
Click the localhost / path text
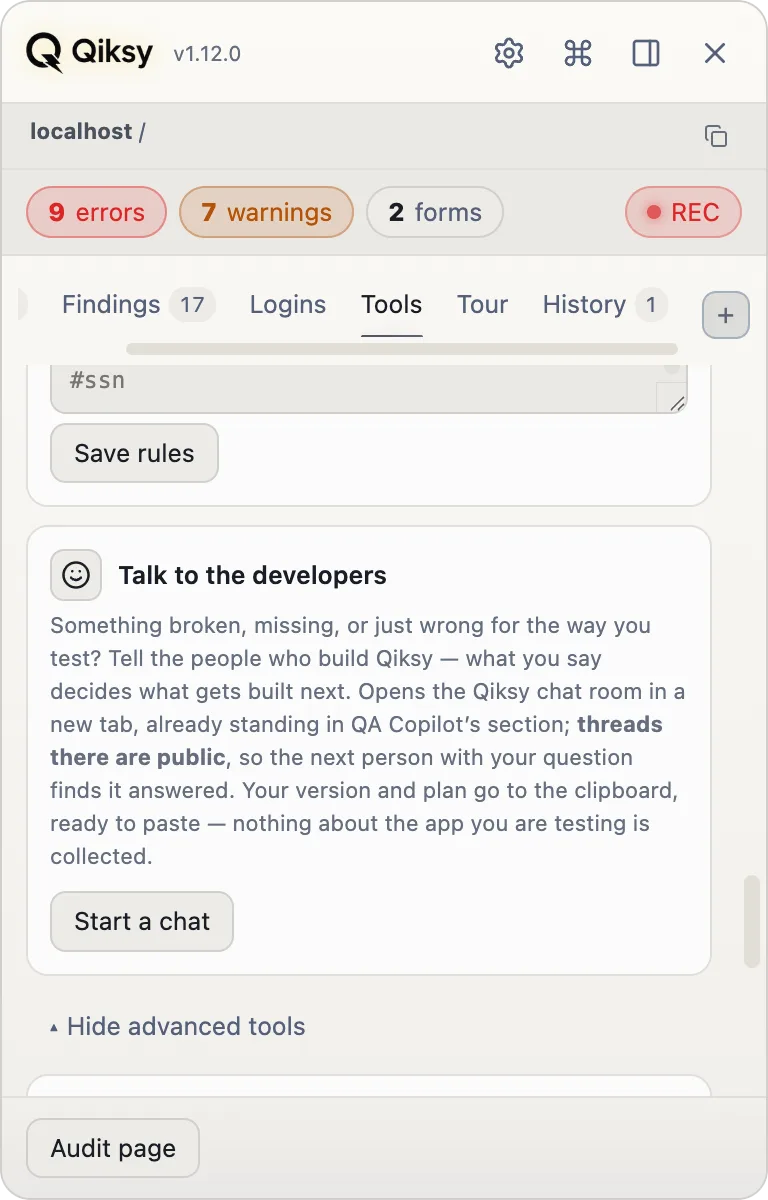pyautogui.click(x=88, y=131)
